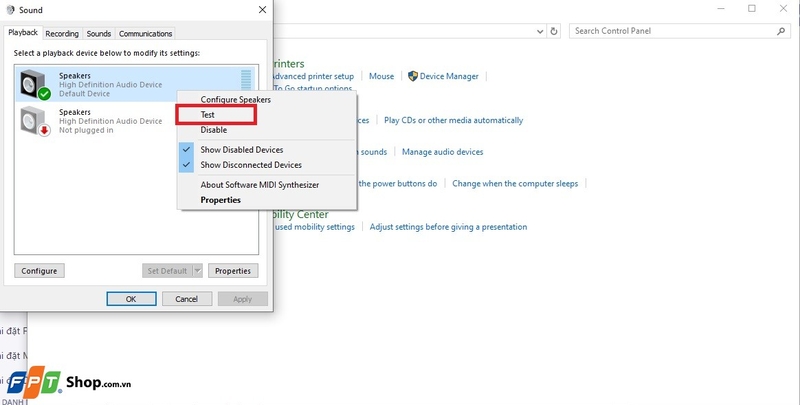Open the Device Manager link
This screenshot has height=405, width=800.
[449, 76]
